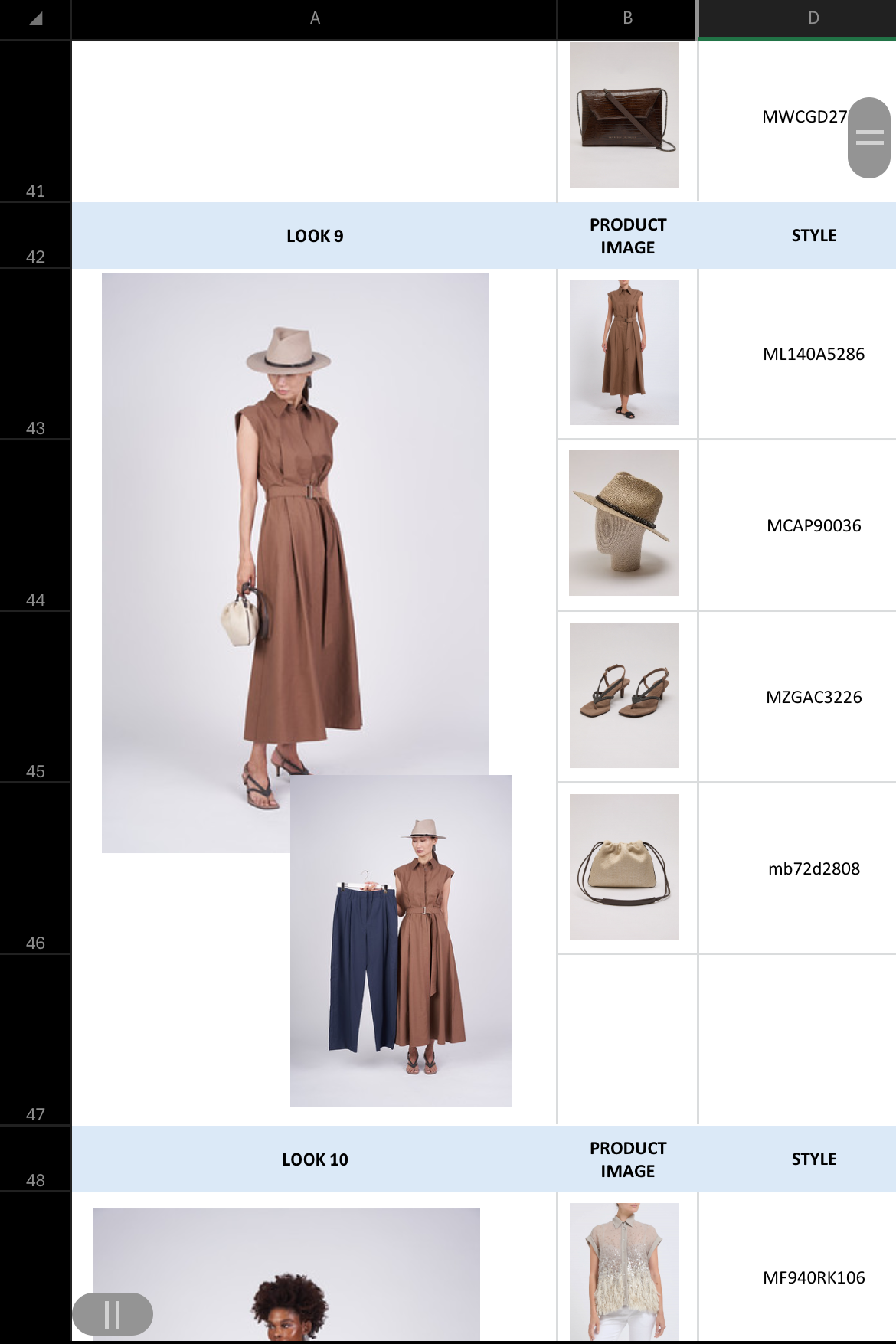Viewport: 896px width, 1344px height.
Task: Select row 45 header
Action: coord(35,697)
